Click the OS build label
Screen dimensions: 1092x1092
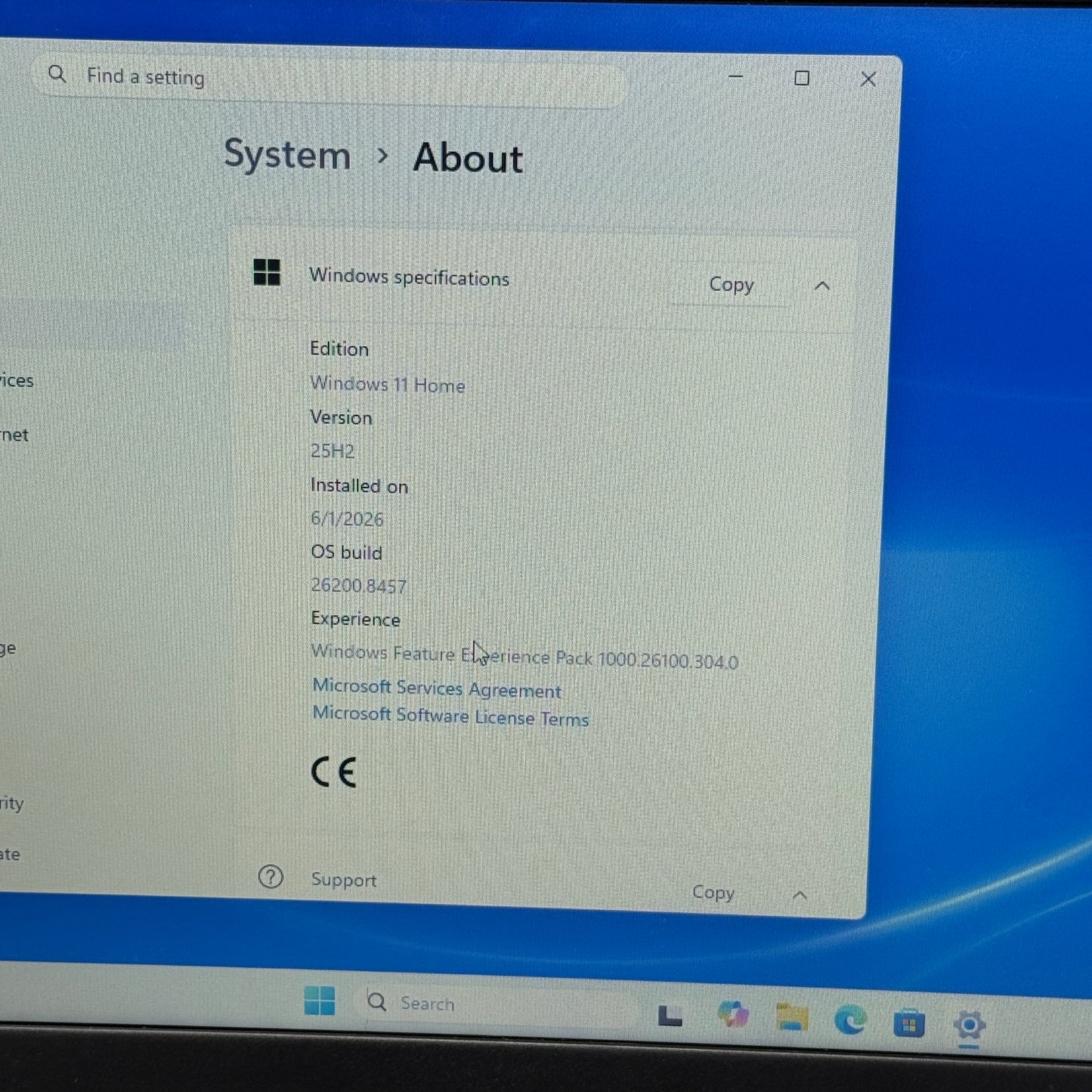coord(347,552)
